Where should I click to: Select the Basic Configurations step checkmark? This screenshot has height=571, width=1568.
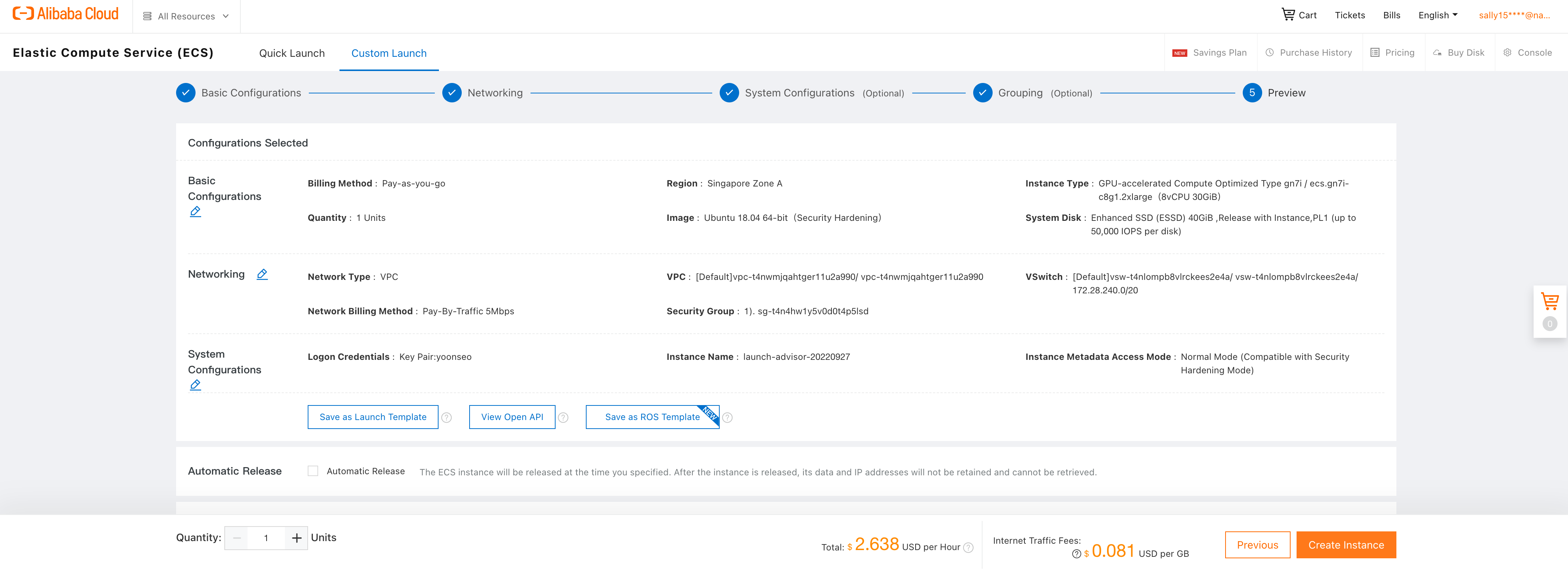pos(185,92)
